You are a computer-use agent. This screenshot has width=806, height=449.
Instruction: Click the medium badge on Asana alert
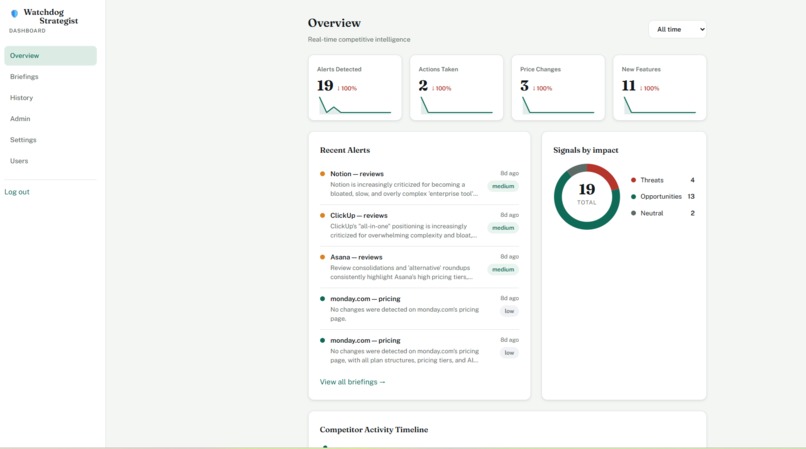click(x=503, y=270)
